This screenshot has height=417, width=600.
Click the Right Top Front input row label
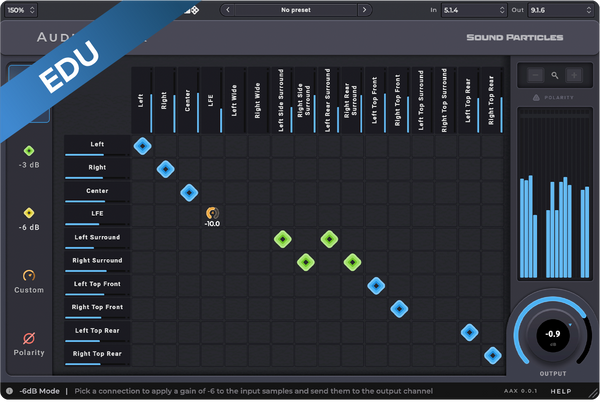97,308
